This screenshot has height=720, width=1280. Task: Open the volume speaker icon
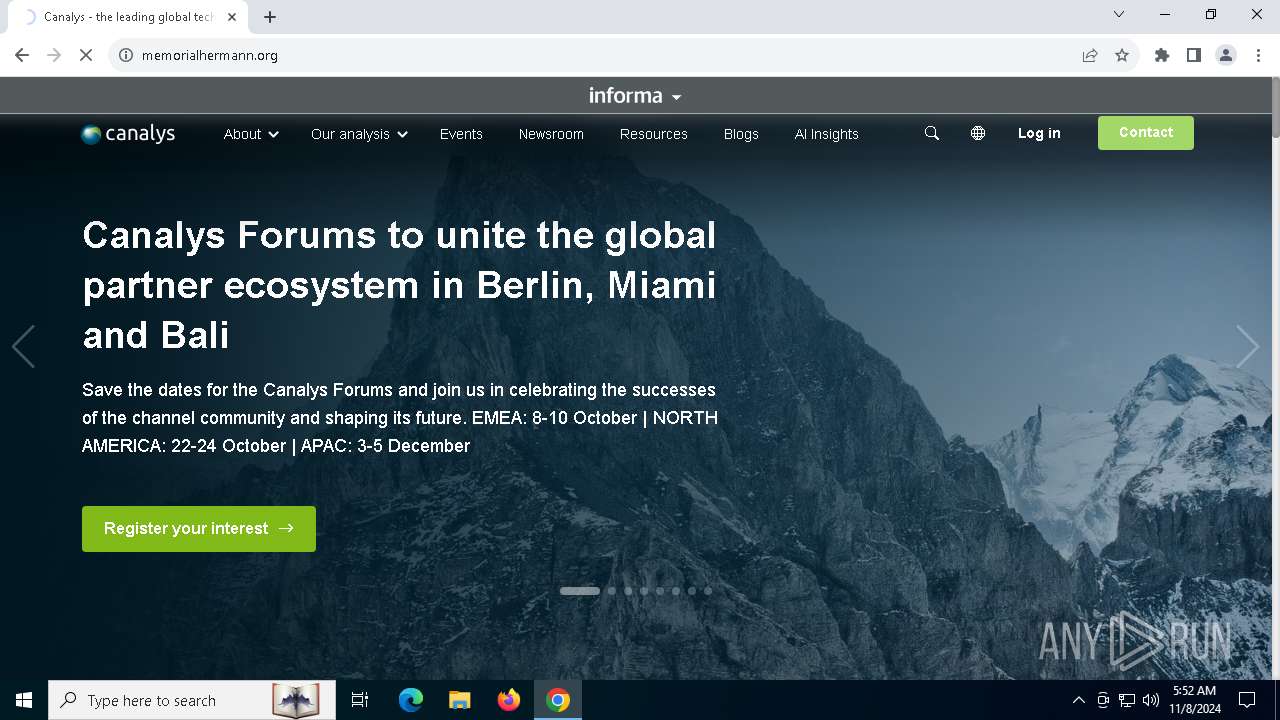click(x=1151, y=700)
